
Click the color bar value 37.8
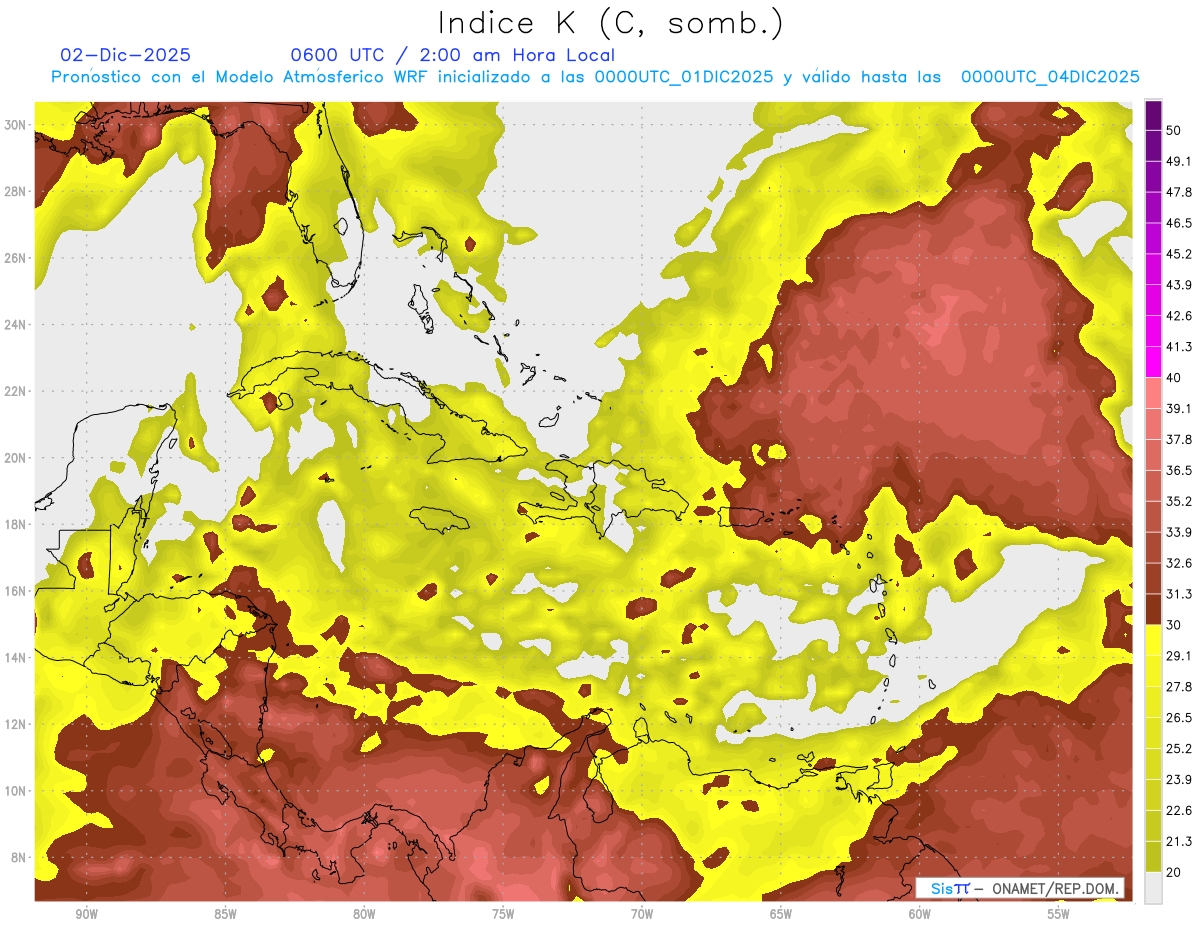[x=1179, y=439]
